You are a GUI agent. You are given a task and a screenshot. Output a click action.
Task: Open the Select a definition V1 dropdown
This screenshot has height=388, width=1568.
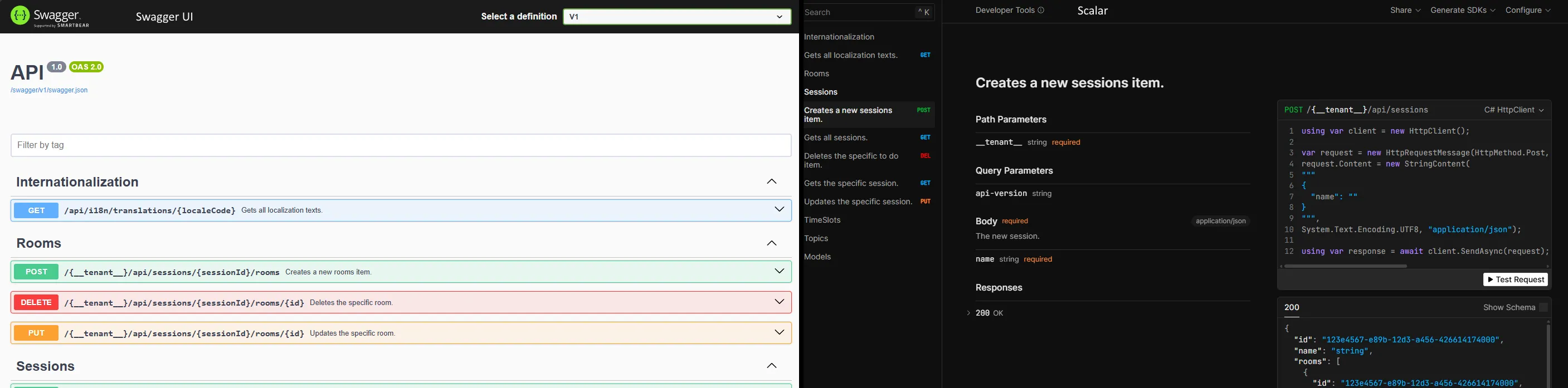coord(677,16)
